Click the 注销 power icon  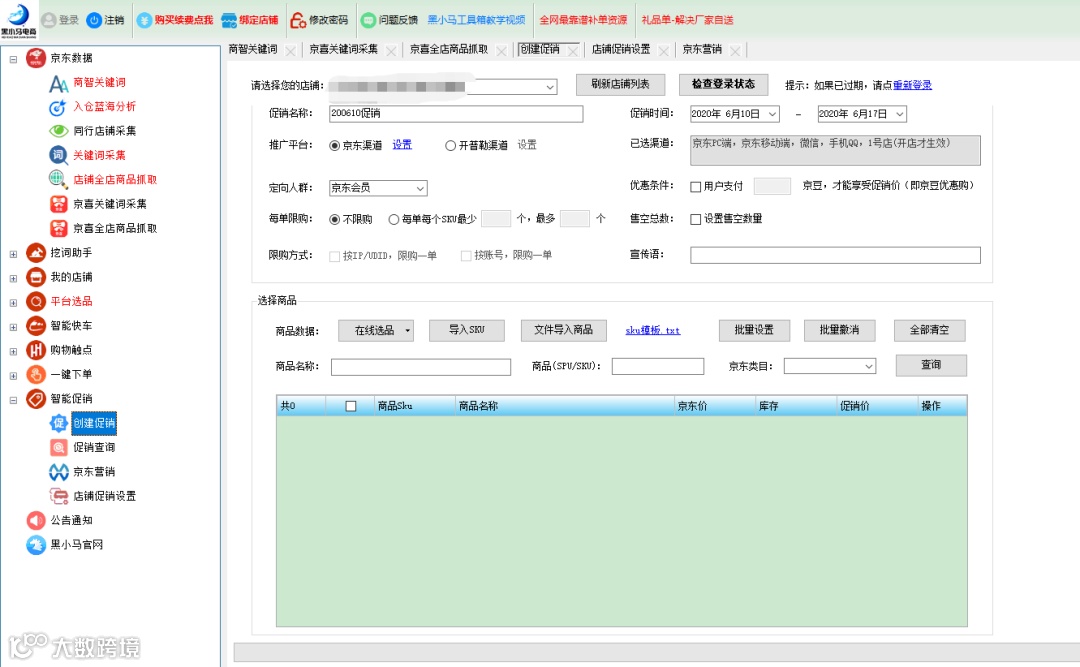point(94,20)
